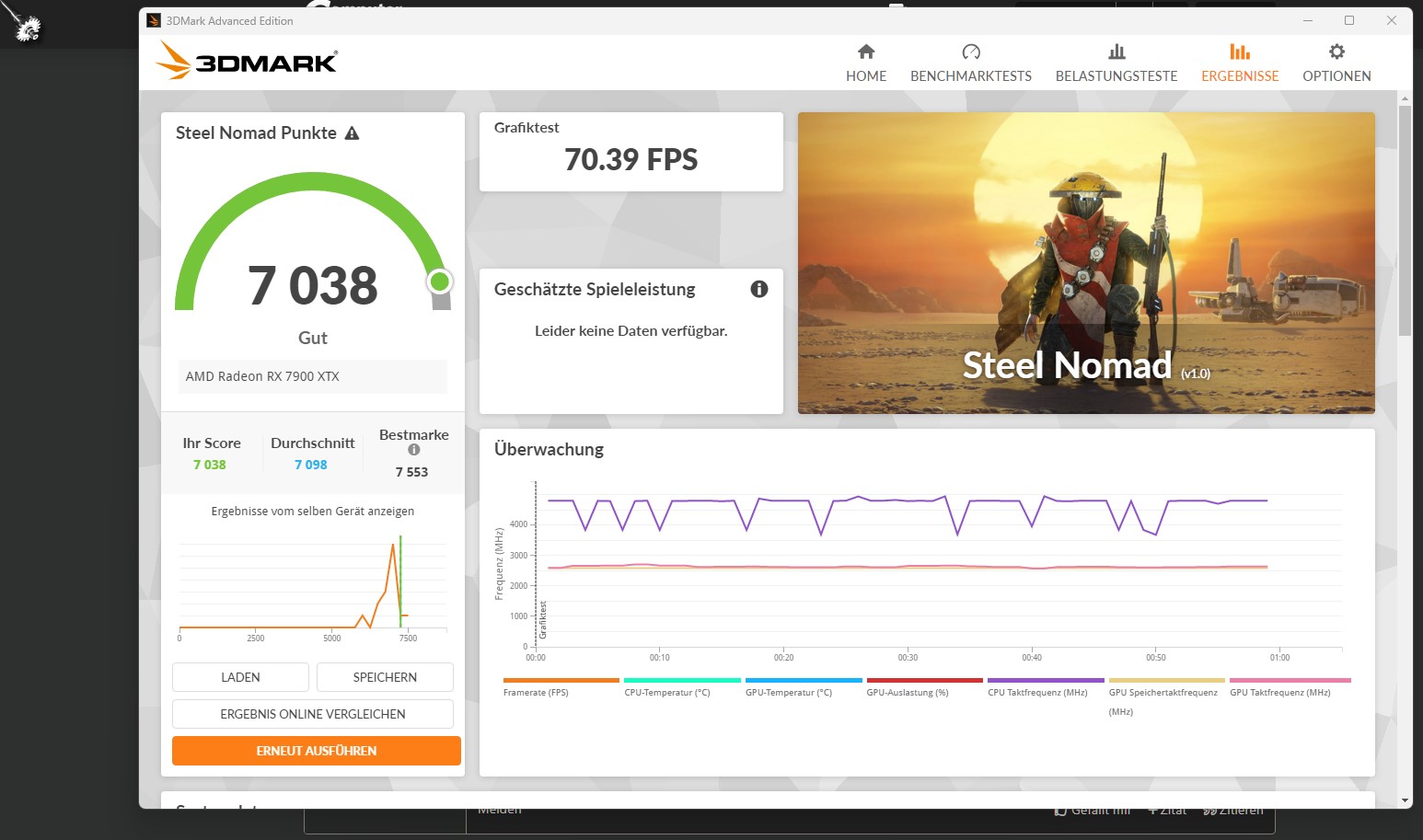This screenshot has width=1423, height=840.
Task: Toggle GPU-Auslastung (%) legend swatch
Action: pyautogui.click(x=925, y=681)
